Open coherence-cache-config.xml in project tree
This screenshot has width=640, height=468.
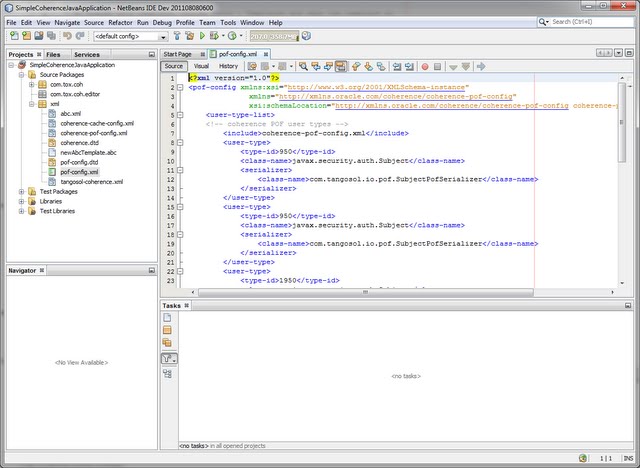[x=97, y=123]
